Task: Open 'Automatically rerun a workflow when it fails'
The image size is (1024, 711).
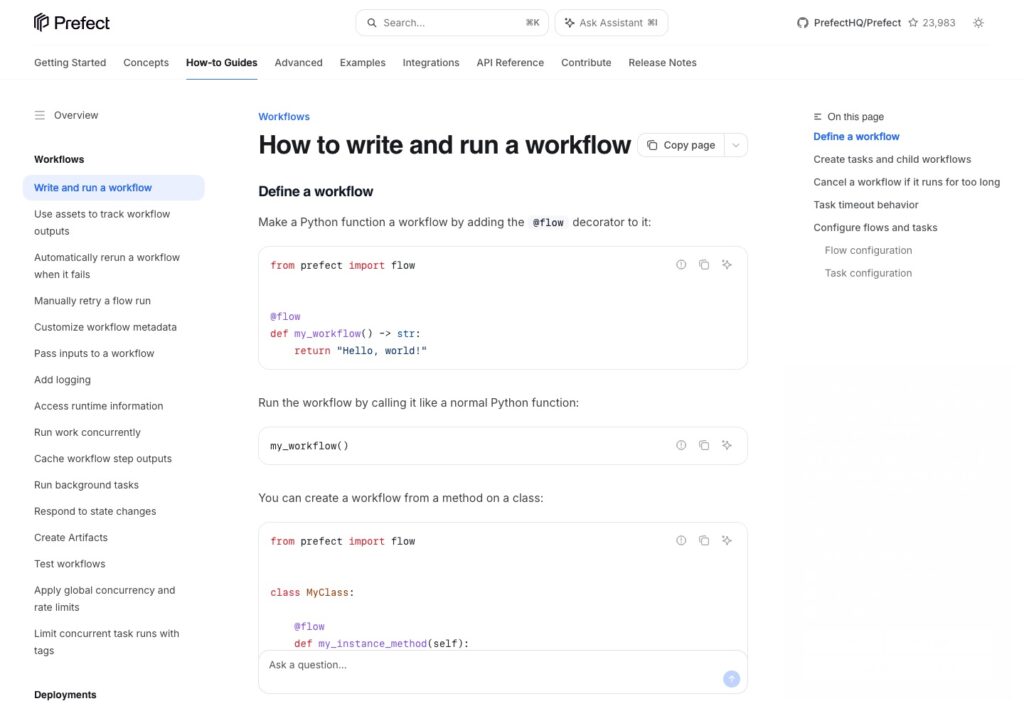Action: (107, 266)
